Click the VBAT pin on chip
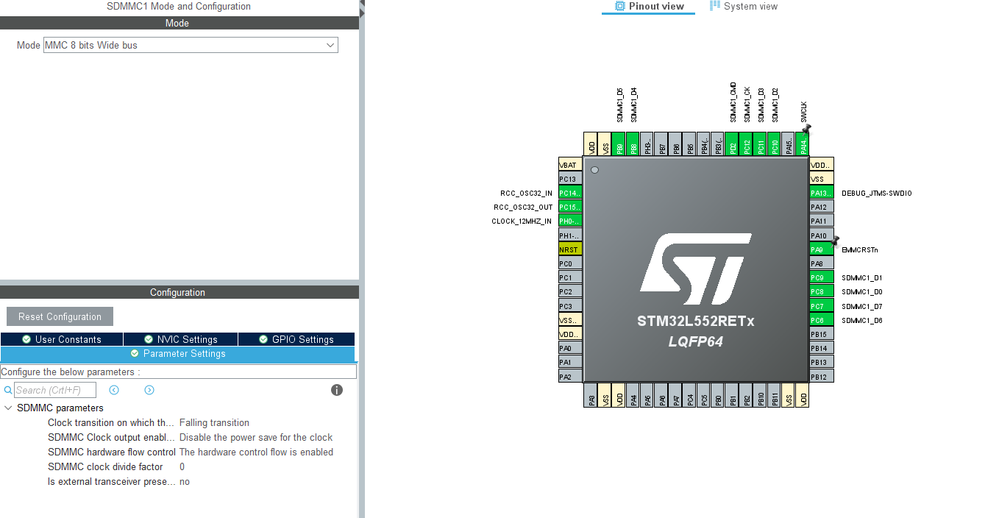This screenshot has height=518, width=999. point(570,165)
